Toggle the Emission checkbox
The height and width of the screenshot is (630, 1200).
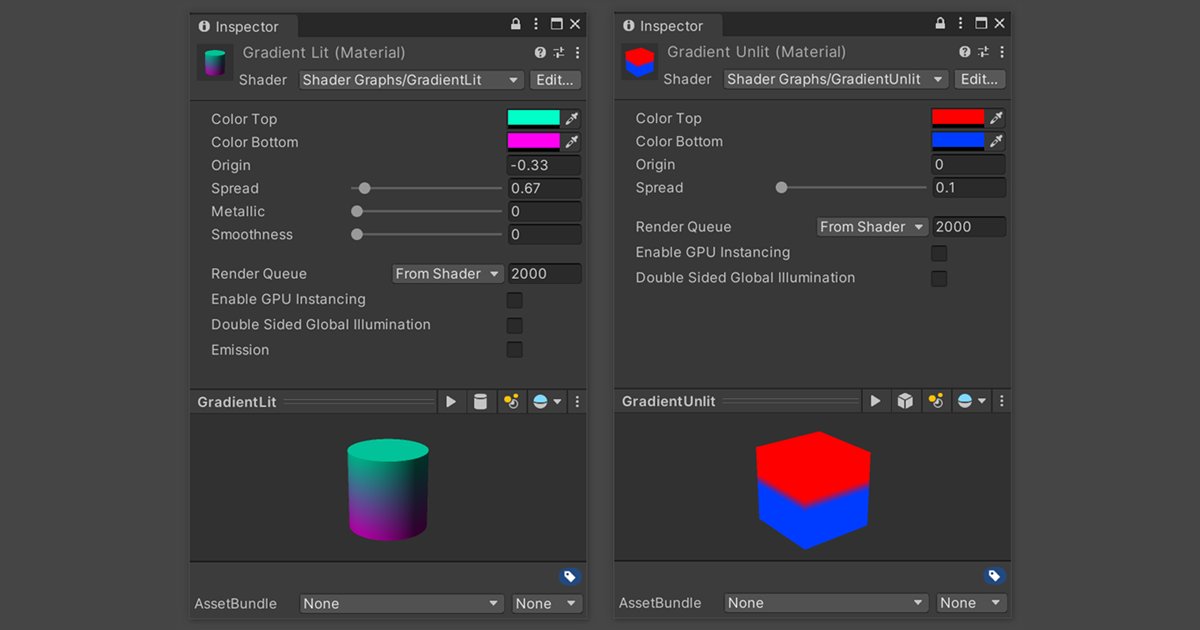pyautogui.click(x=514, y=350)
